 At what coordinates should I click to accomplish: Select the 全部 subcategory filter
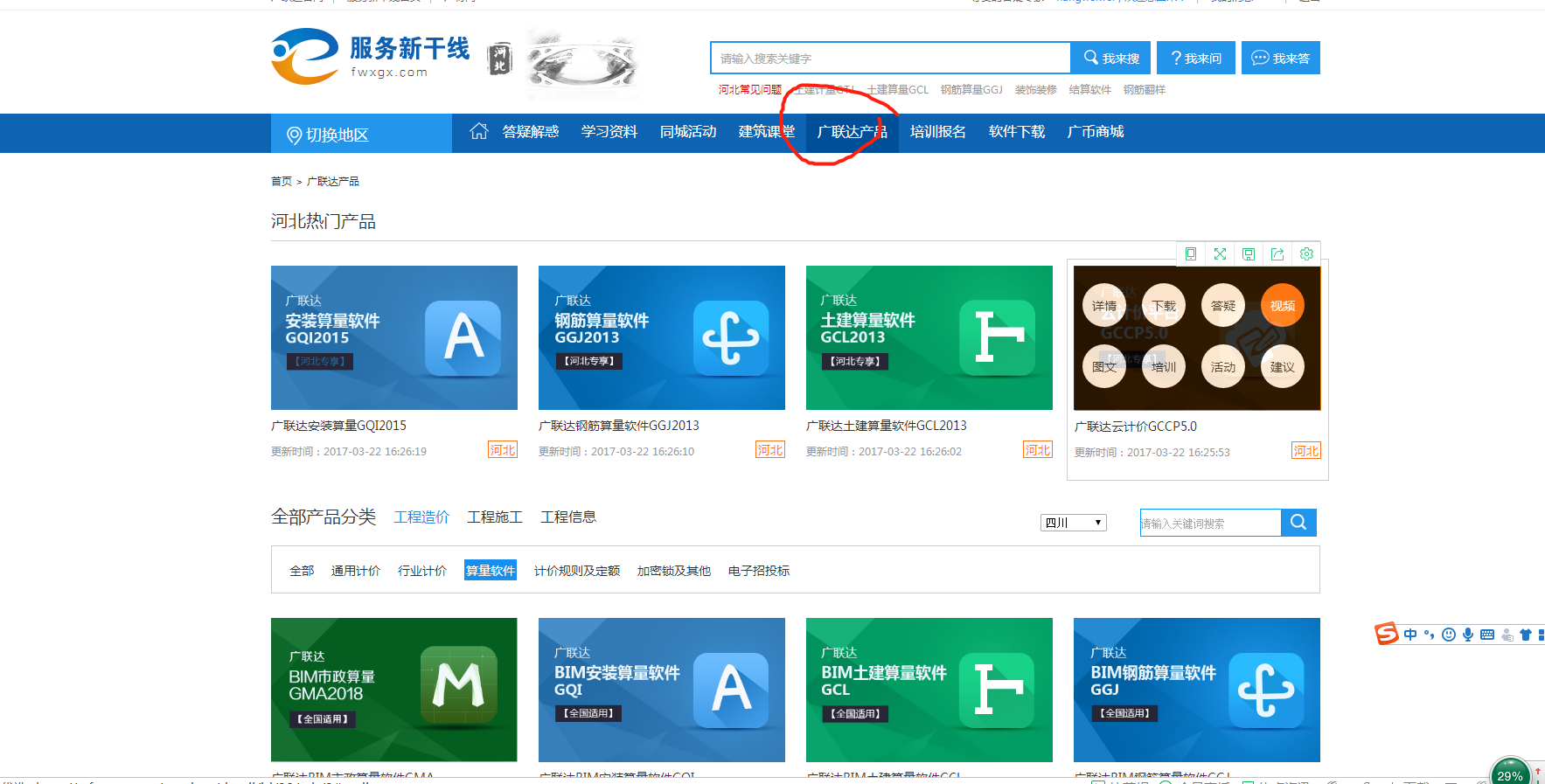[302, 570]
